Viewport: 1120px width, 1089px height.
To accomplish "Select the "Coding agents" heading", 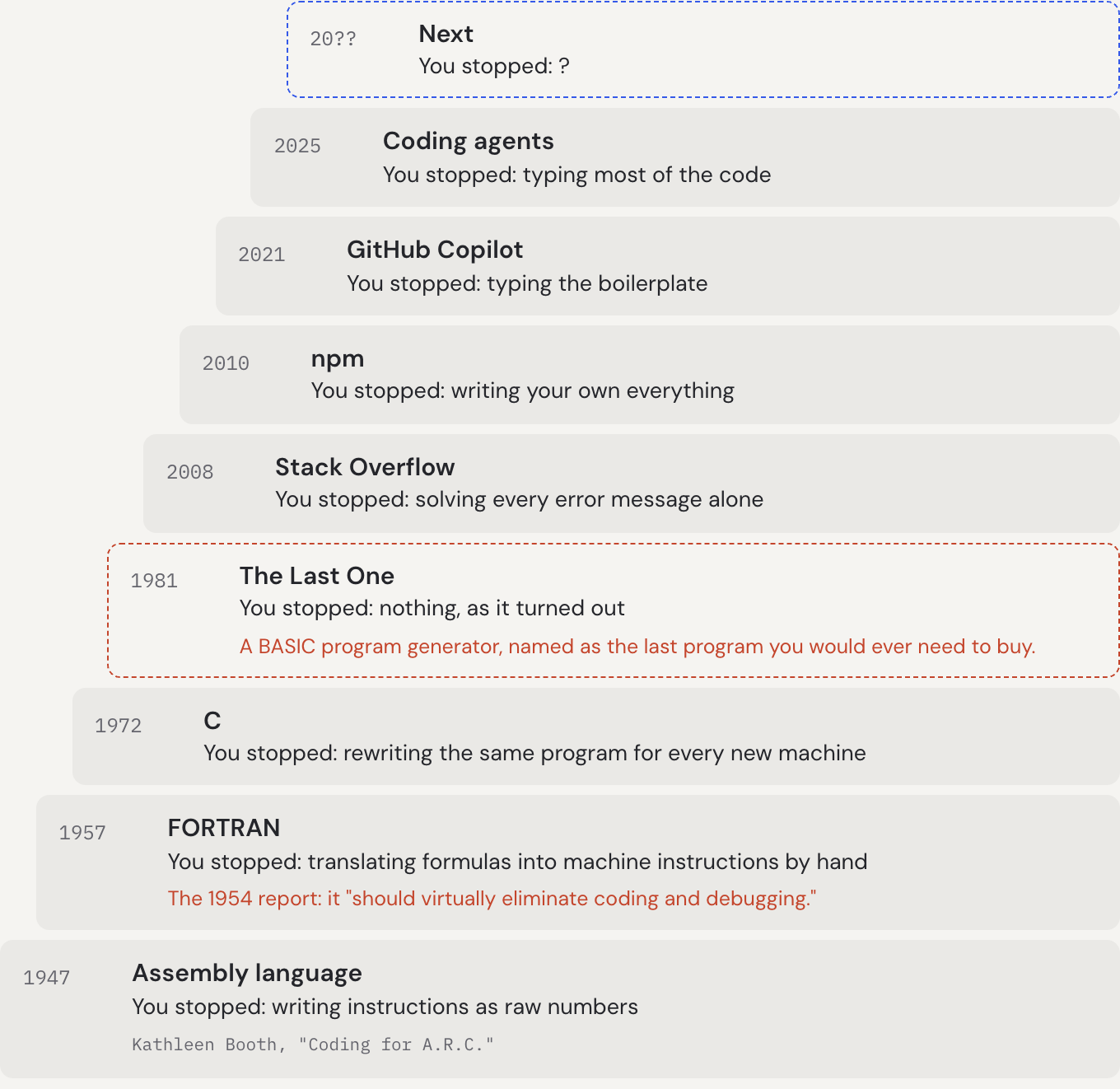I will click(x=469, y=141).
